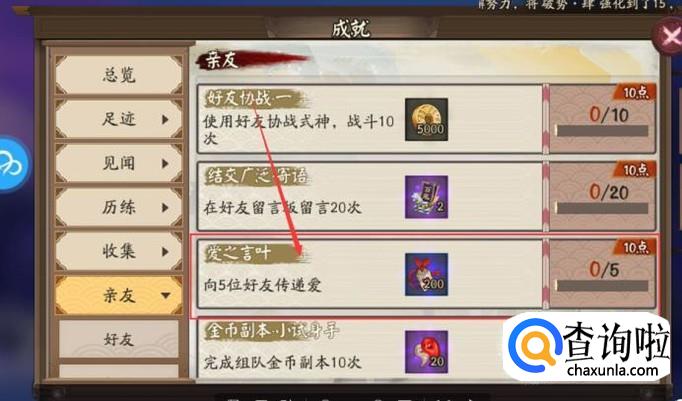Click the 5000 gold coin reward icon
The height and width of the screenshot is (401, 682).
[x=426, y=120]
